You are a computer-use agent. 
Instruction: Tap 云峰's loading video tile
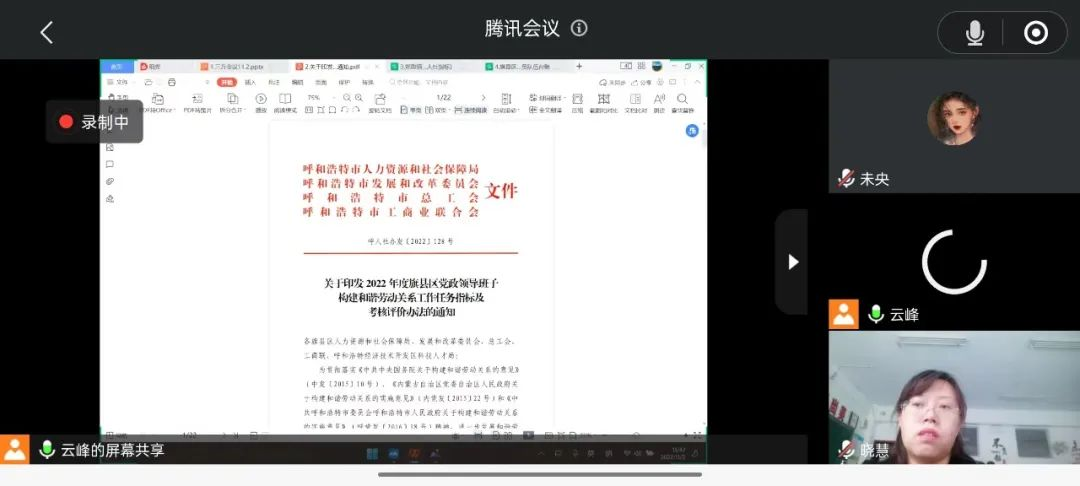(x=953, y=262)
